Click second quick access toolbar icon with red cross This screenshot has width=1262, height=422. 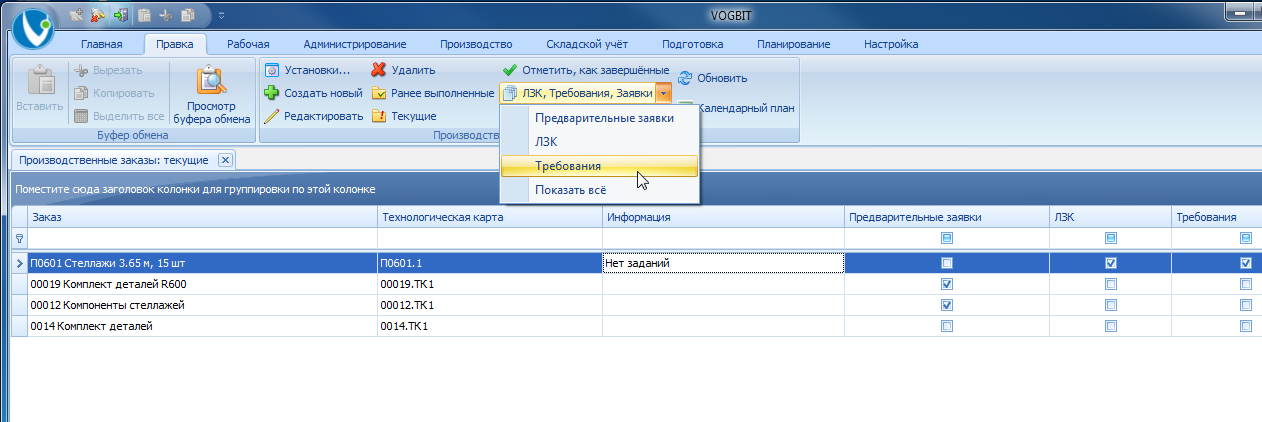(99, 17)
